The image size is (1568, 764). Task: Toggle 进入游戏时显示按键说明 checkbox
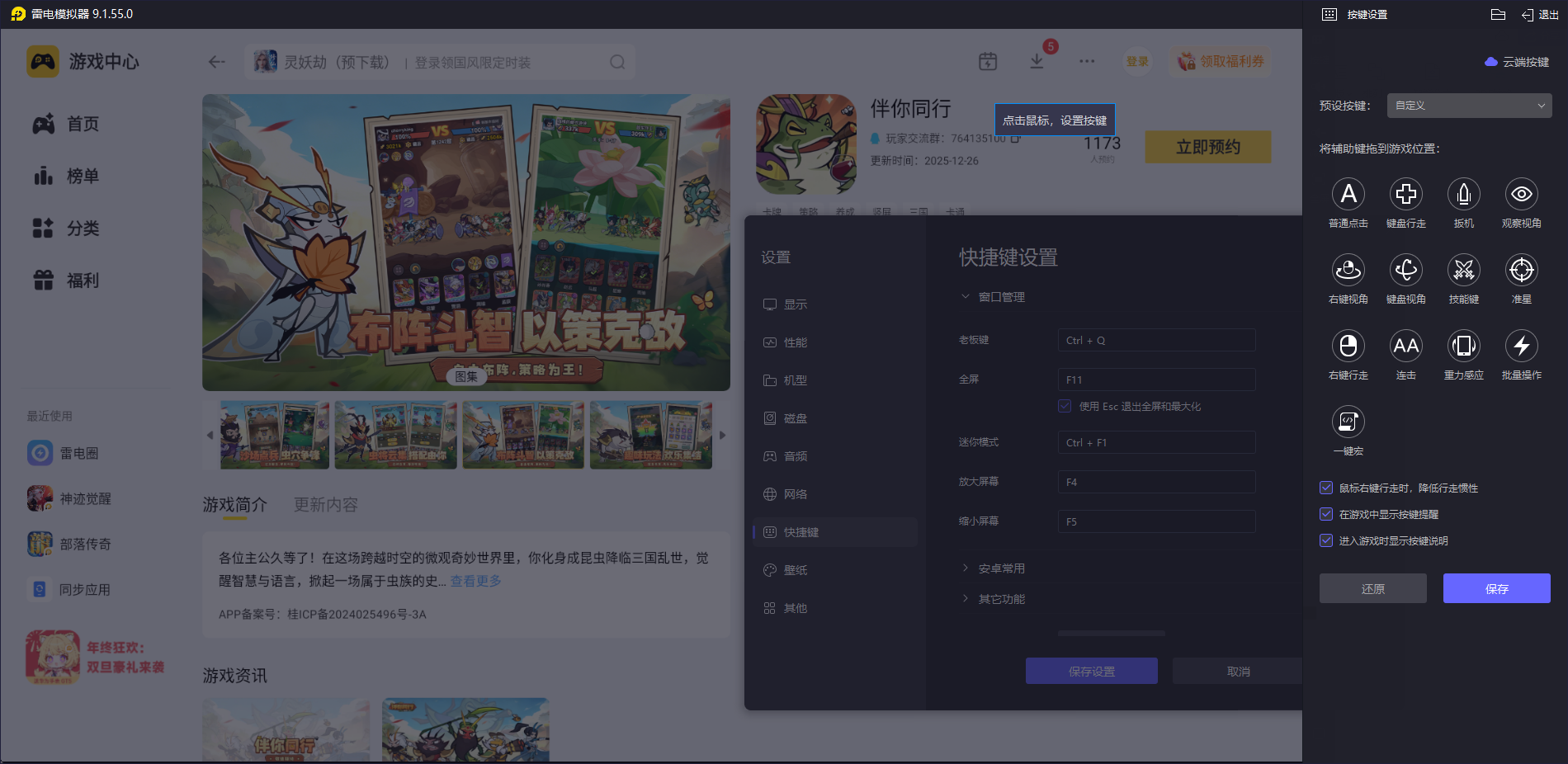click(x=1326, y=540)
